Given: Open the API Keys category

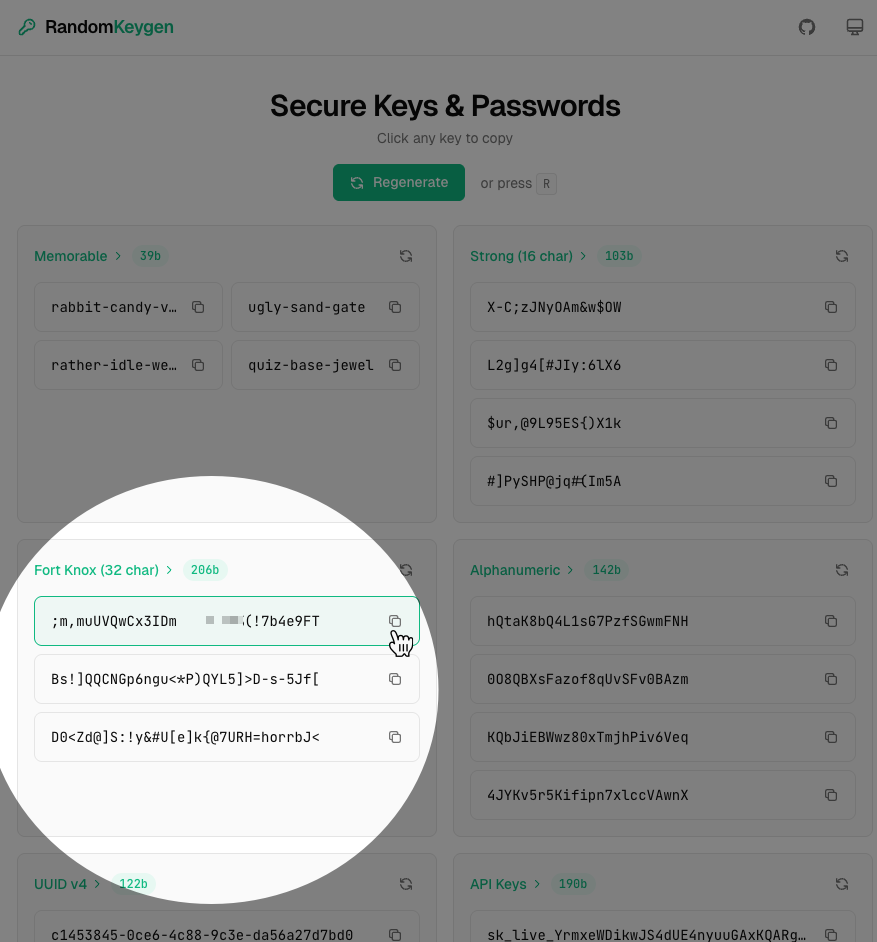Looking at the screenshot, I should 498,884.
